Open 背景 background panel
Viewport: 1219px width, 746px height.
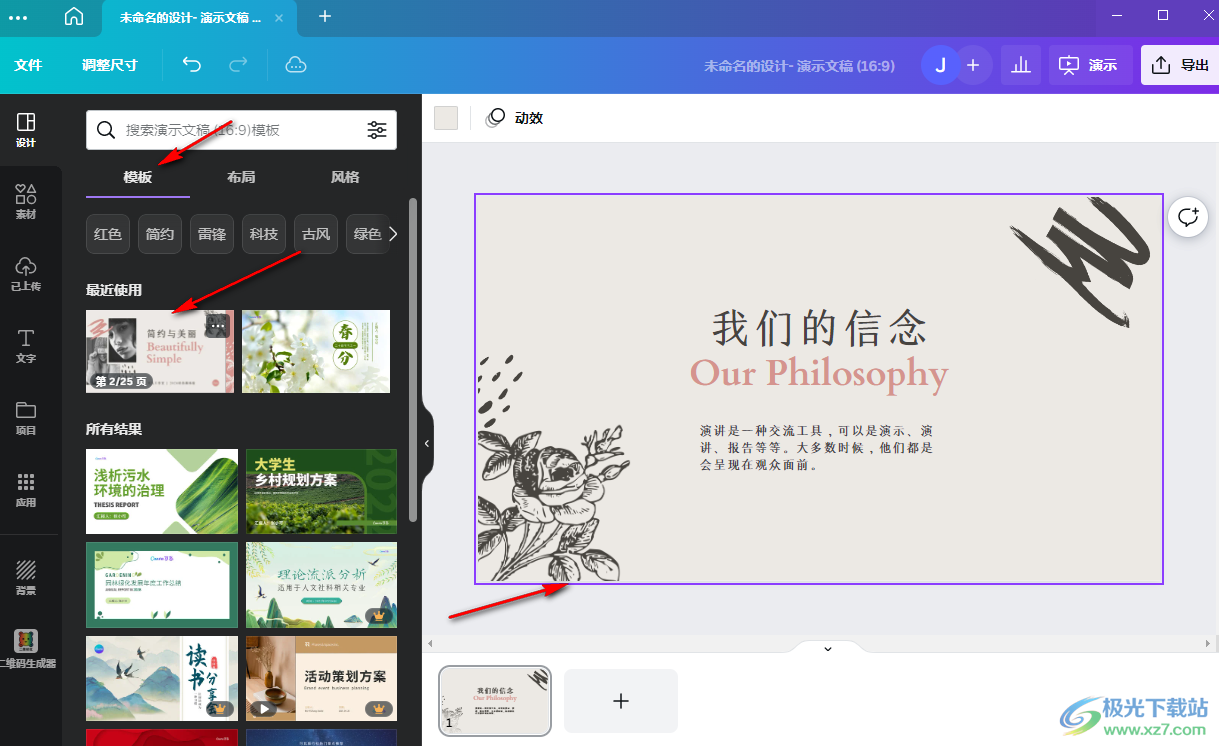[x=26, y=577]
